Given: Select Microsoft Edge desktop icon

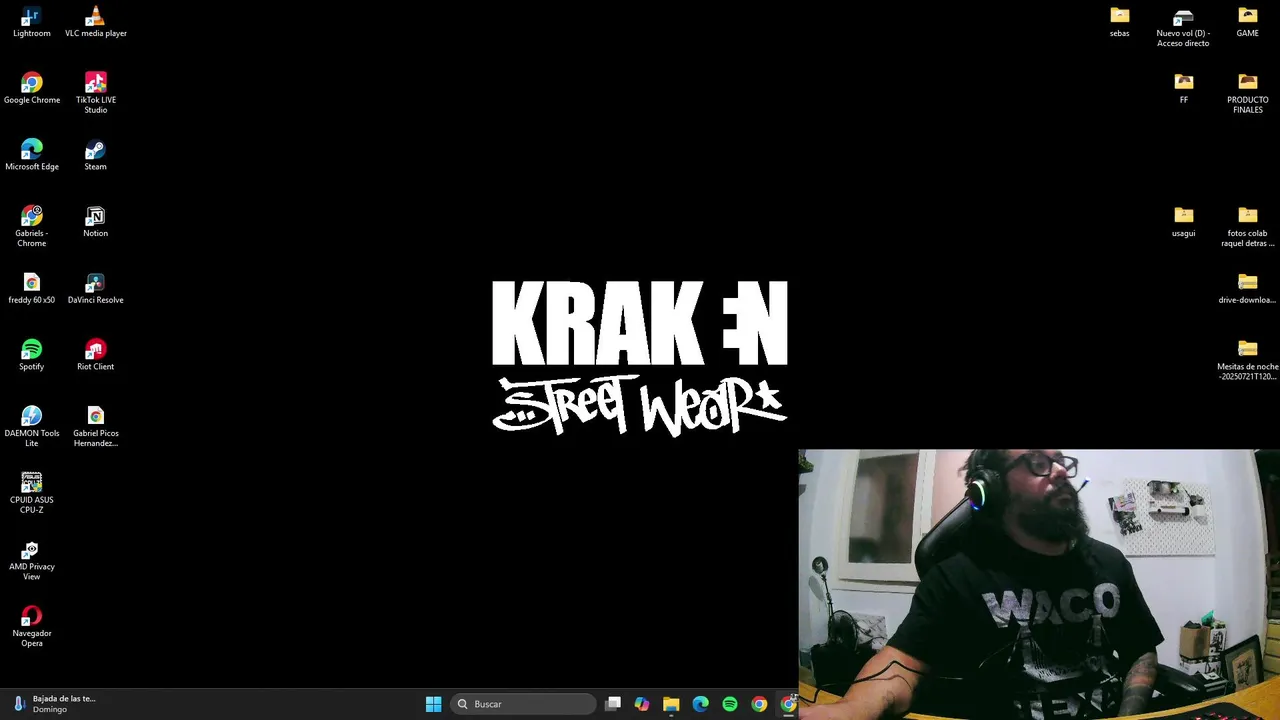Looking at the screenshot, I should [31, 155].
